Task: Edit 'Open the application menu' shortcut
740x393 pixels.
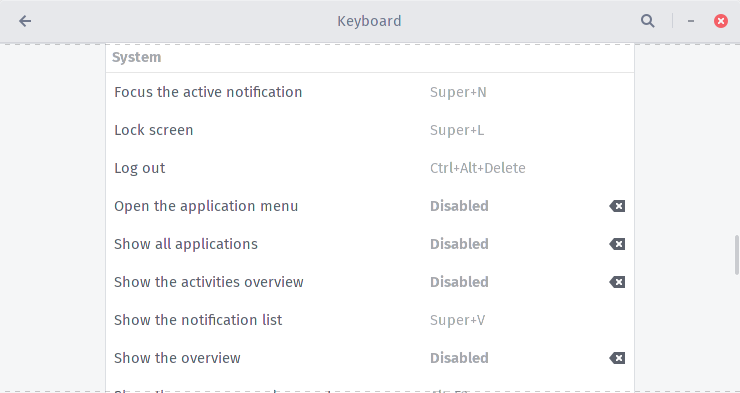Action: click(370, 206)
